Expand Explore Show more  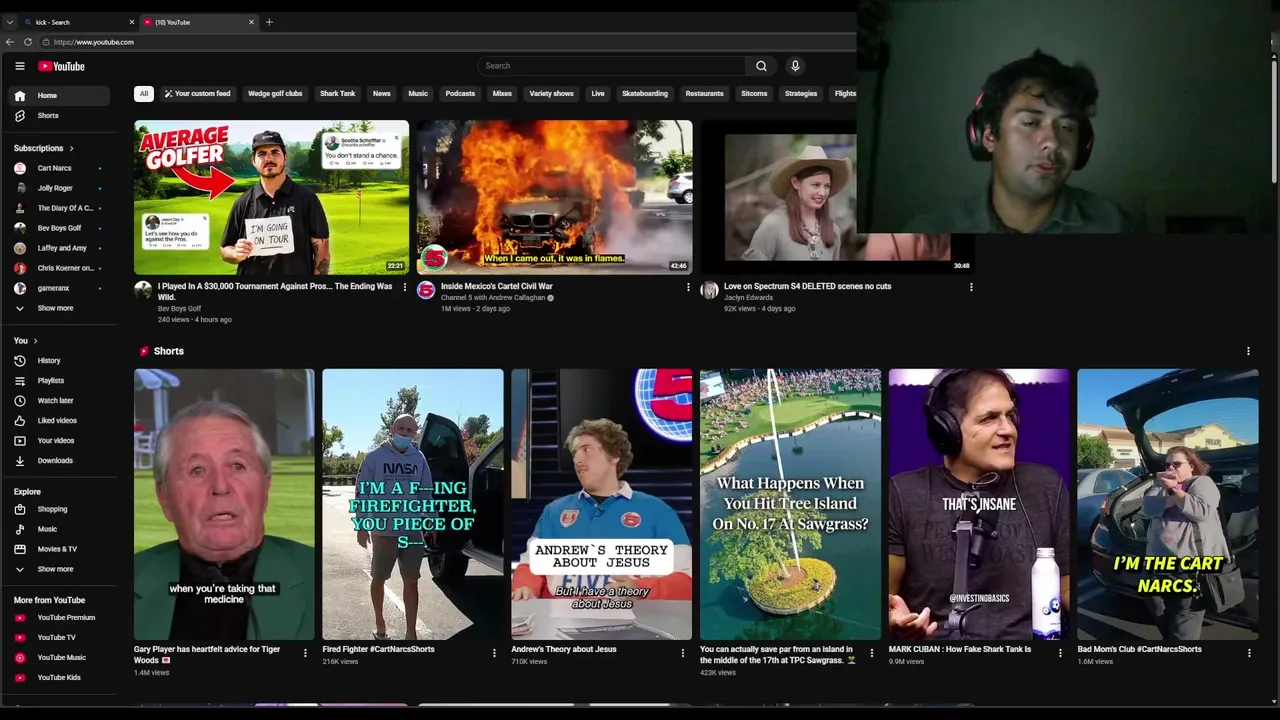(59, 569)
